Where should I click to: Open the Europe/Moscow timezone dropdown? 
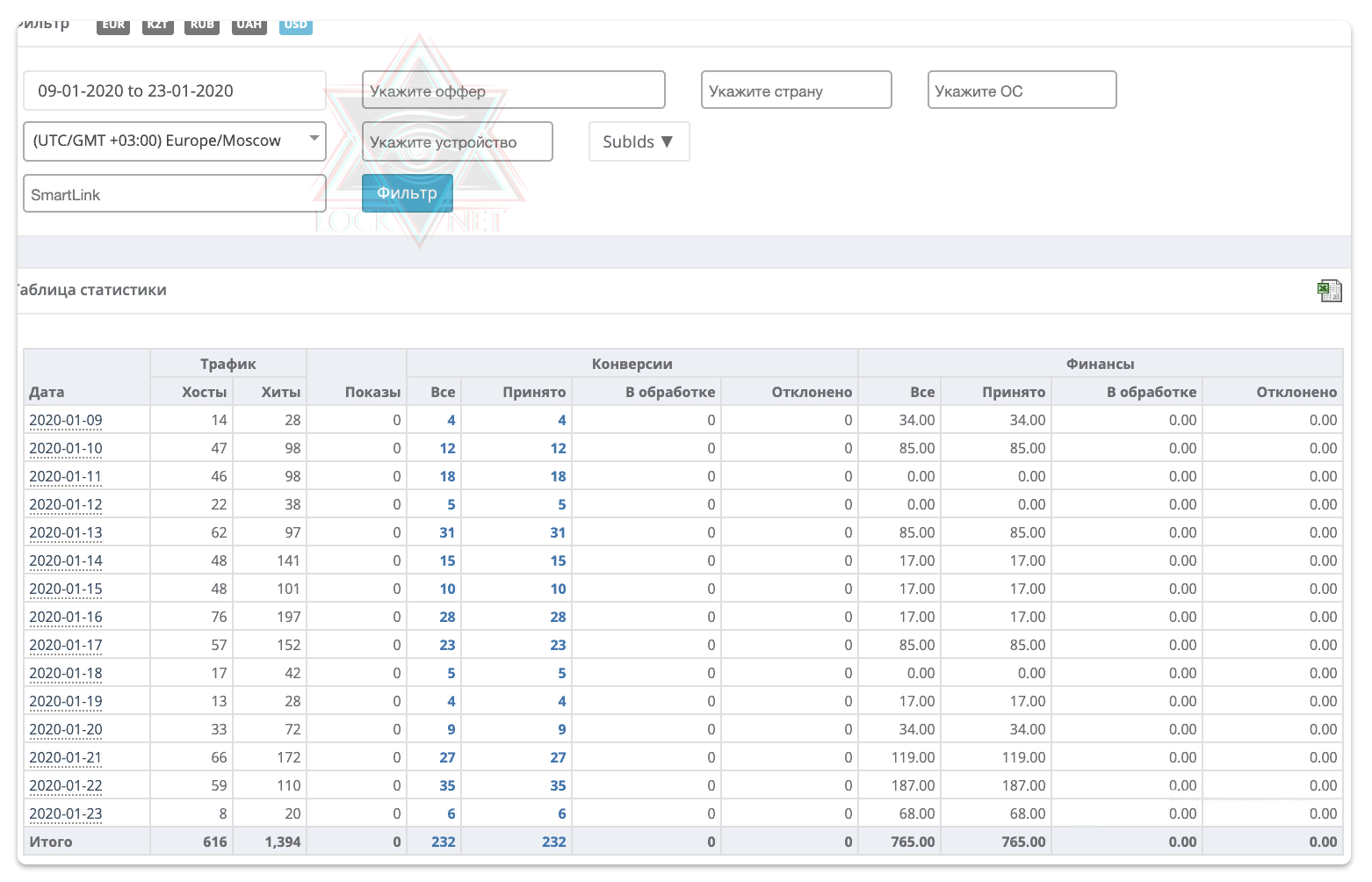coord(175,141)
